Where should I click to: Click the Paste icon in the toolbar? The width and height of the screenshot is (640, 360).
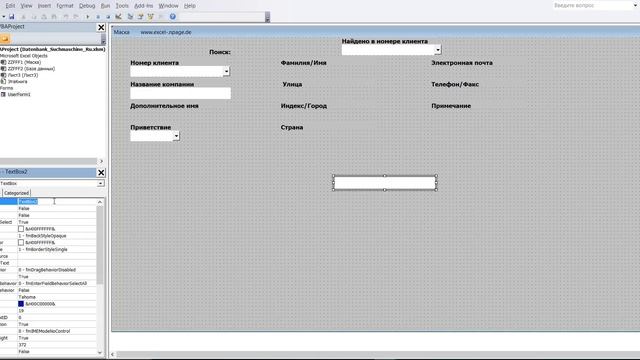pos(44,17)
